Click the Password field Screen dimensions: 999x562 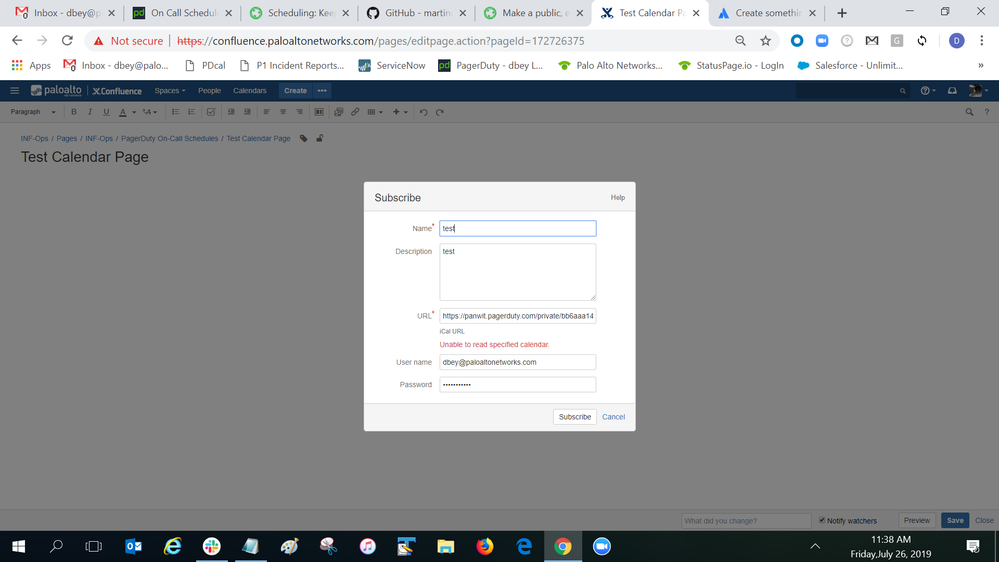[x=517, y=384]
